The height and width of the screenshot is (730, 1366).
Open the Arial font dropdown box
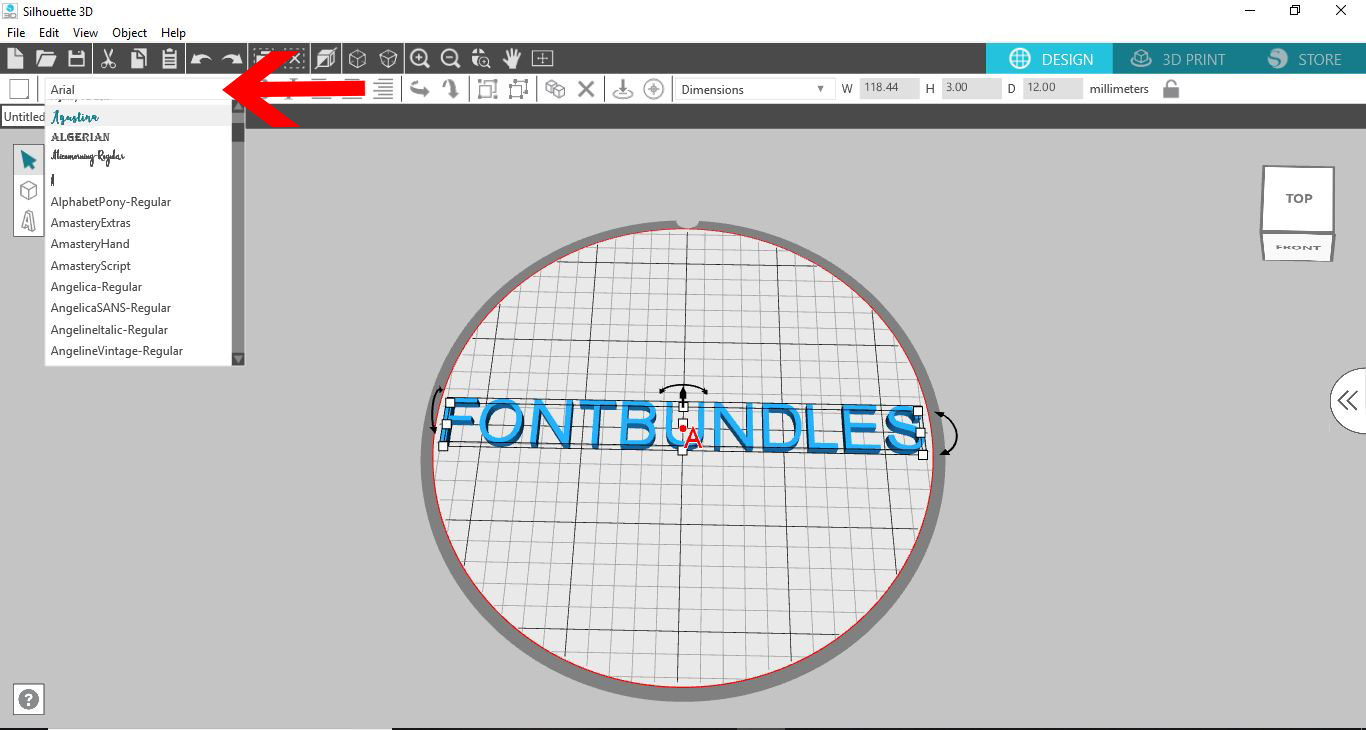click(139, 89)
